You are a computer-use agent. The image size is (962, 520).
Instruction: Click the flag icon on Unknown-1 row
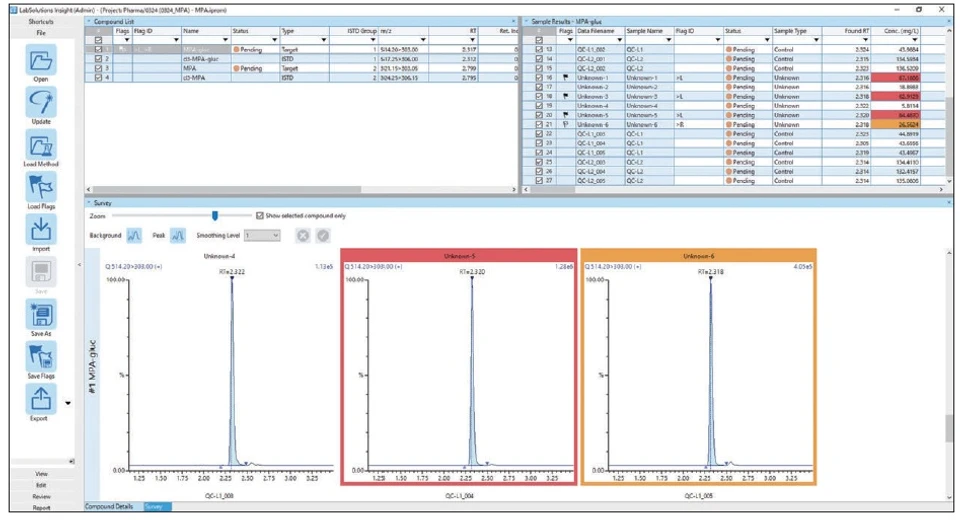566,78
